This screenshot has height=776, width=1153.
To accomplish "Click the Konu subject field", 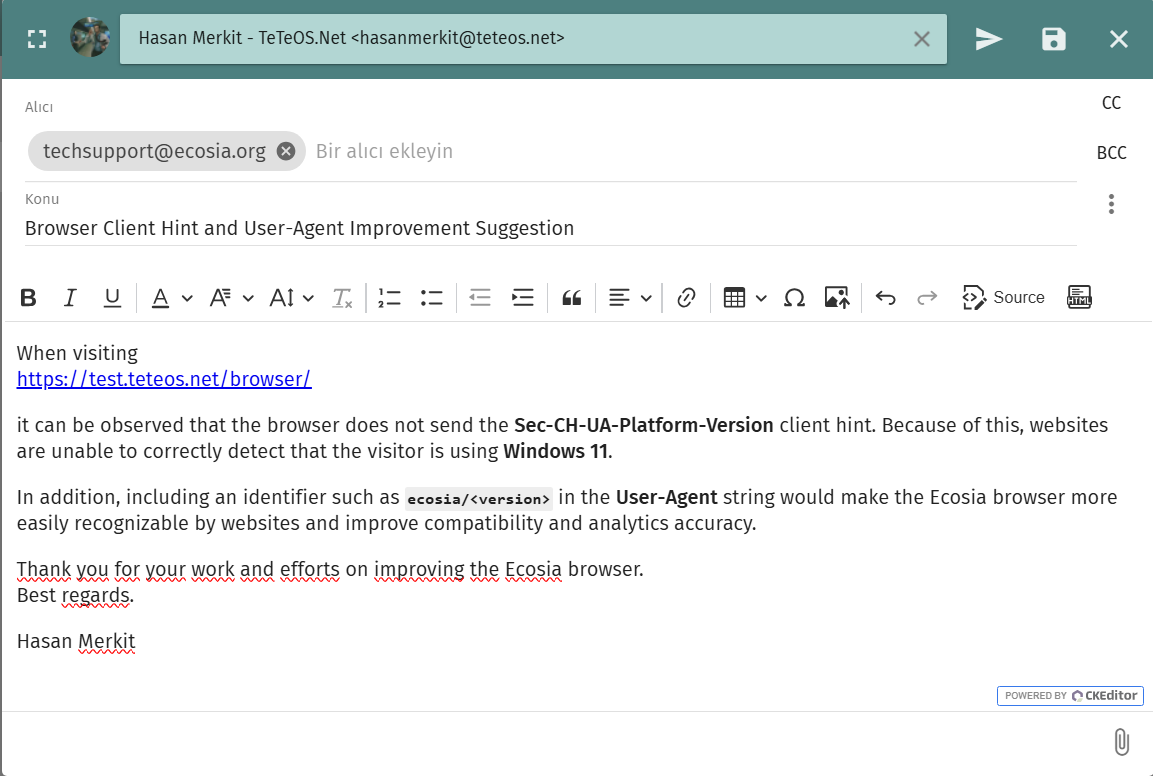I will 551,228.
